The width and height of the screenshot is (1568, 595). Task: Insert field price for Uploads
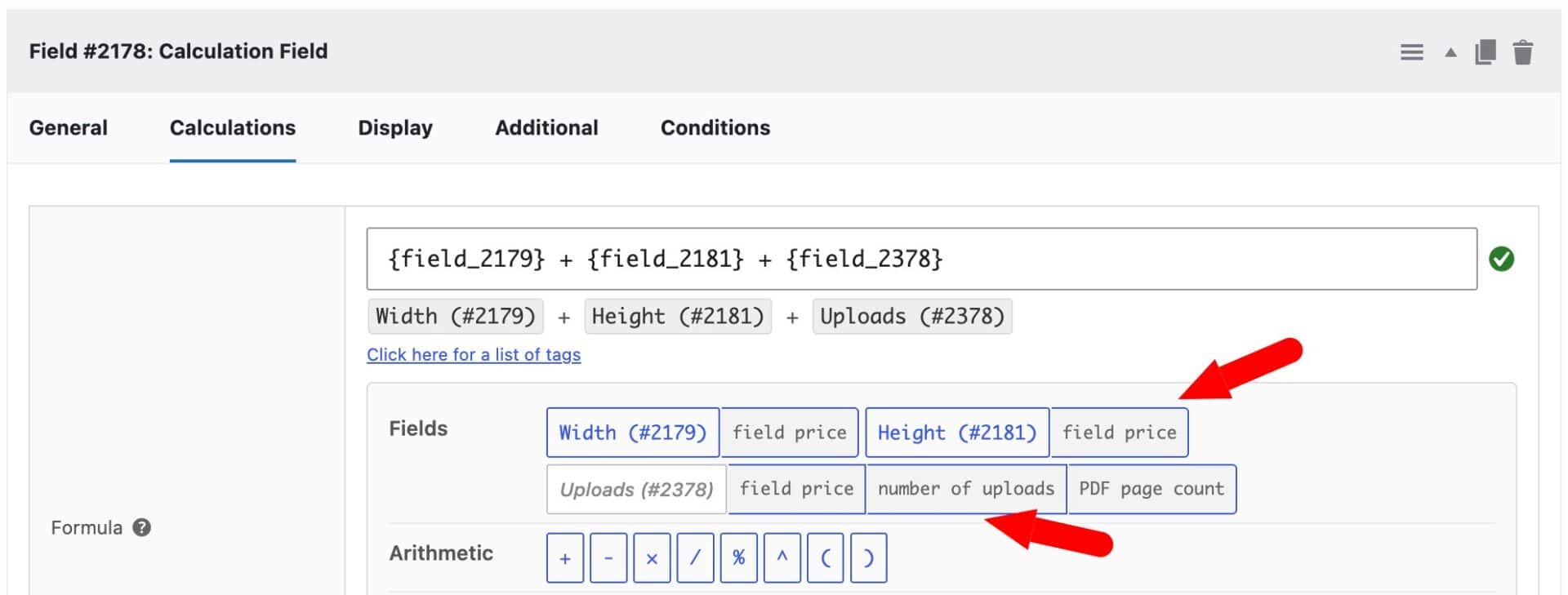point(796,490)
